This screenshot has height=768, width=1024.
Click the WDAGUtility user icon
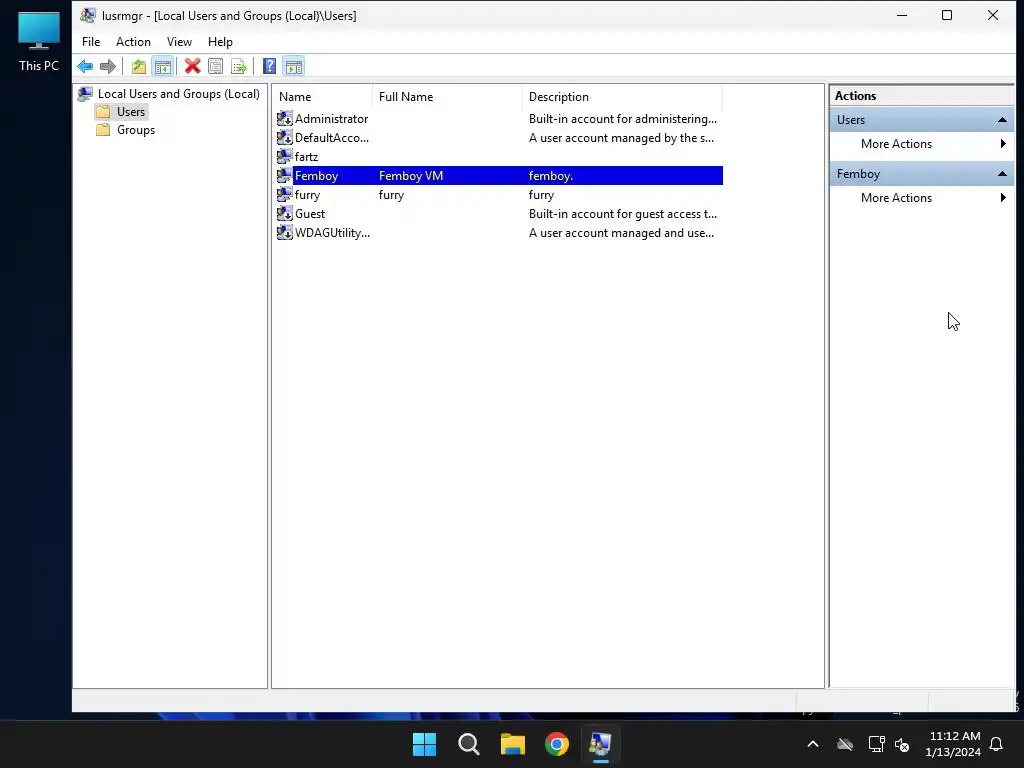coord(285,232)
